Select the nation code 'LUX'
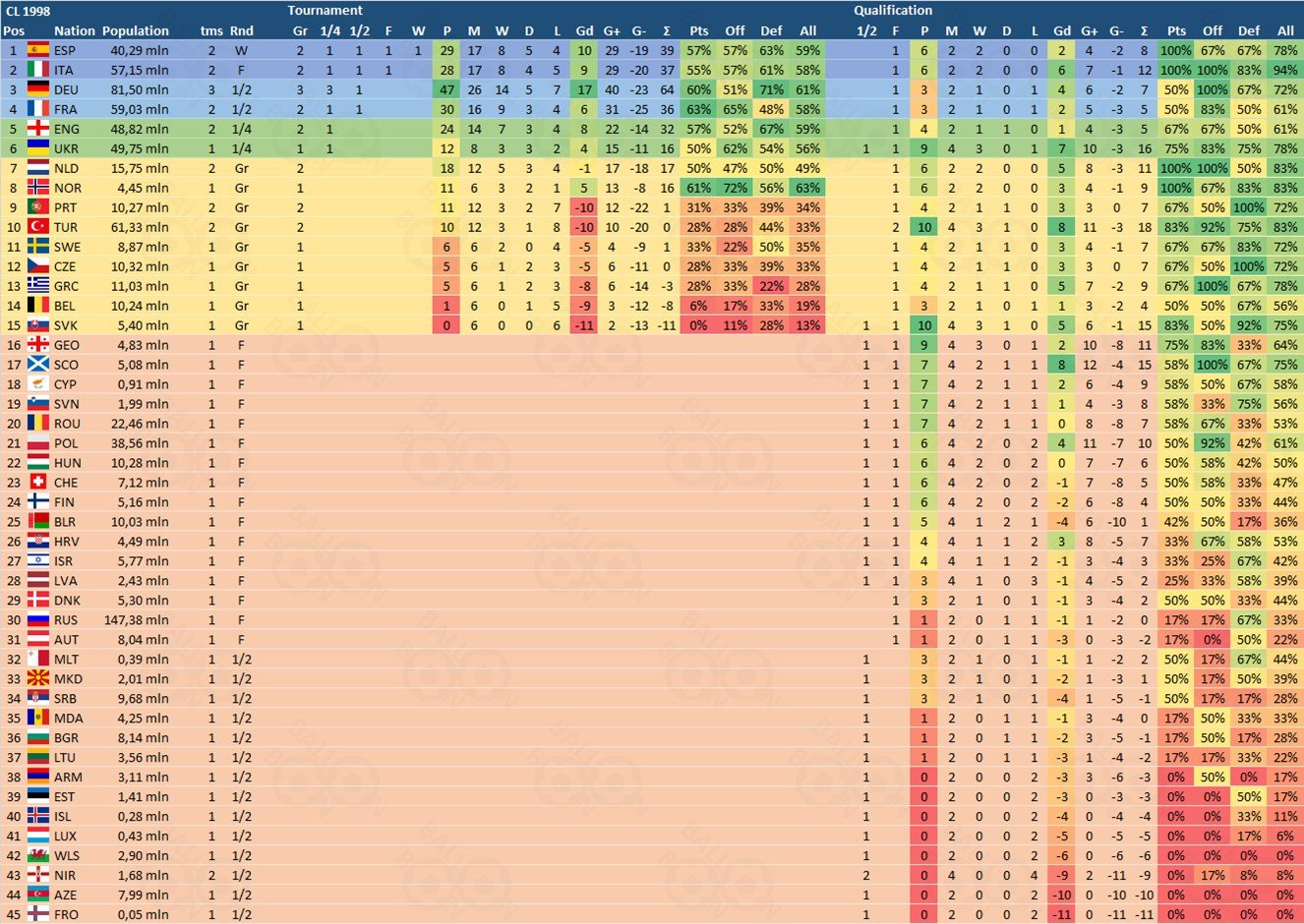Image resolution: width=1304 pixels, height=924 pixels. (66, 837)
